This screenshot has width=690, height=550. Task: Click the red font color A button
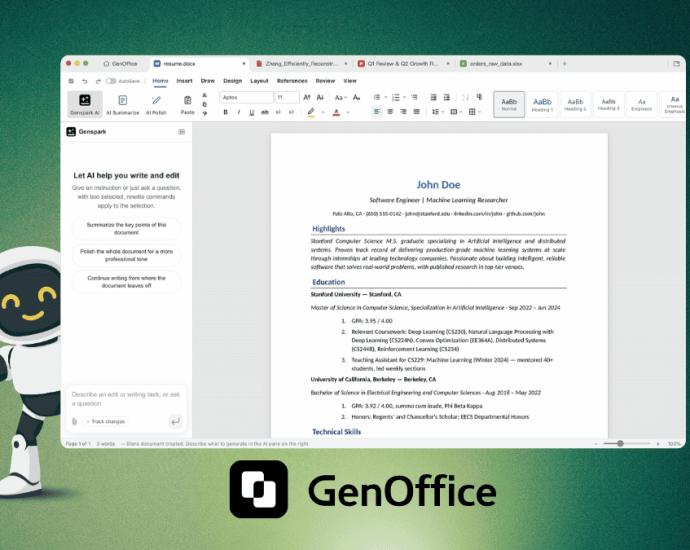[x=336, y=112]
